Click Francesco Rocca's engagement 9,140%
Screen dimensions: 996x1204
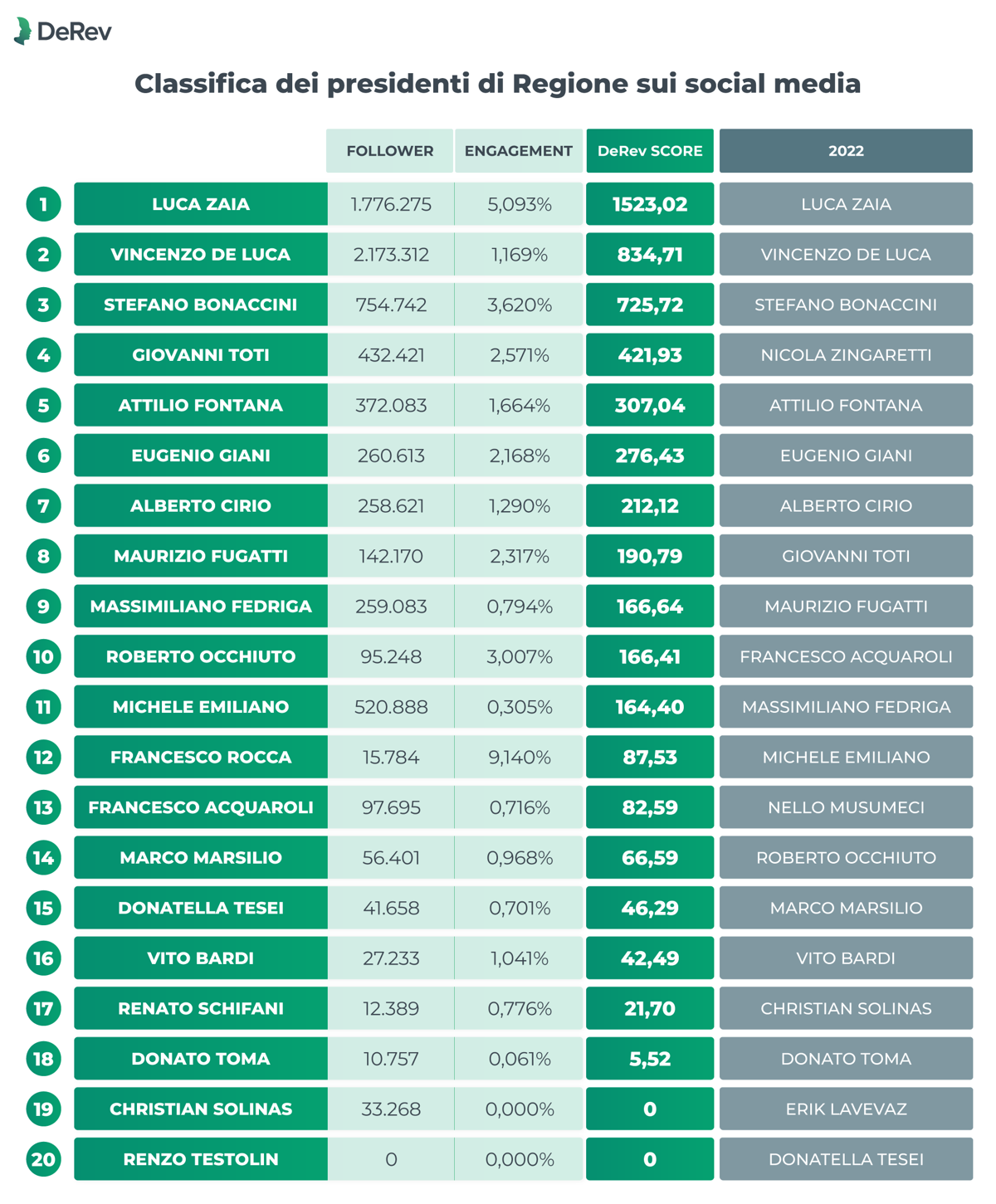point(519,757)
